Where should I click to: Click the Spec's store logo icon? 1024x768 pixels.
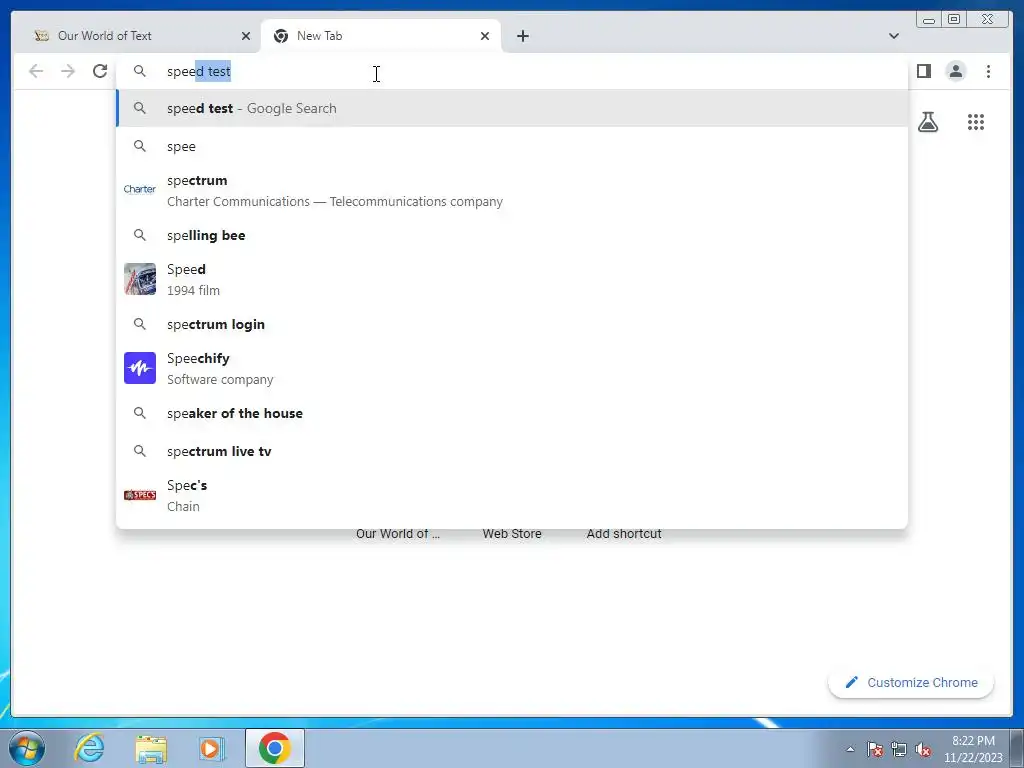click(x=140, y=495)
